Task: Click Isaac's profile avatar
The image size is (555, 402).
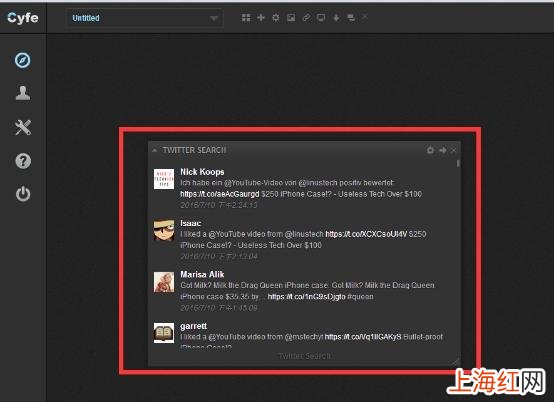Action: coord(164,230)
